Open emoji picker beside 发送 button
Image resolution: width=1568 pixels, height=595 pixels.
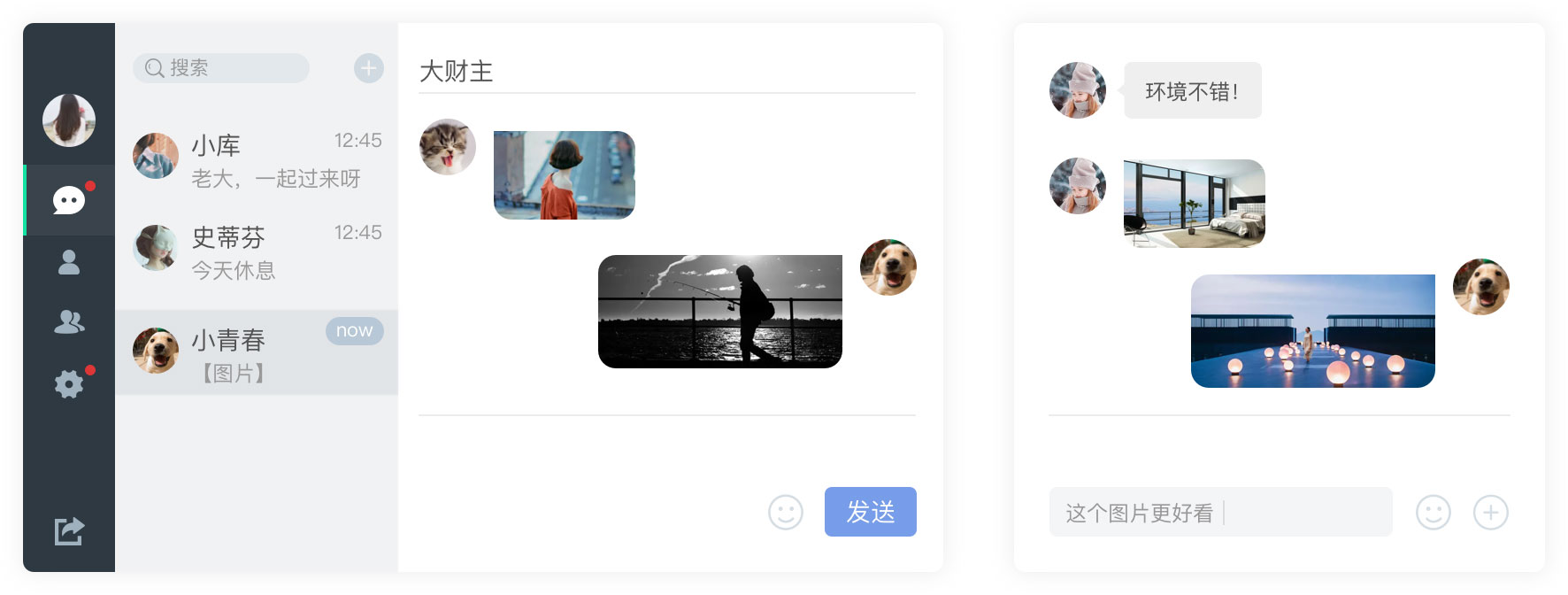(x=786, y=512)
